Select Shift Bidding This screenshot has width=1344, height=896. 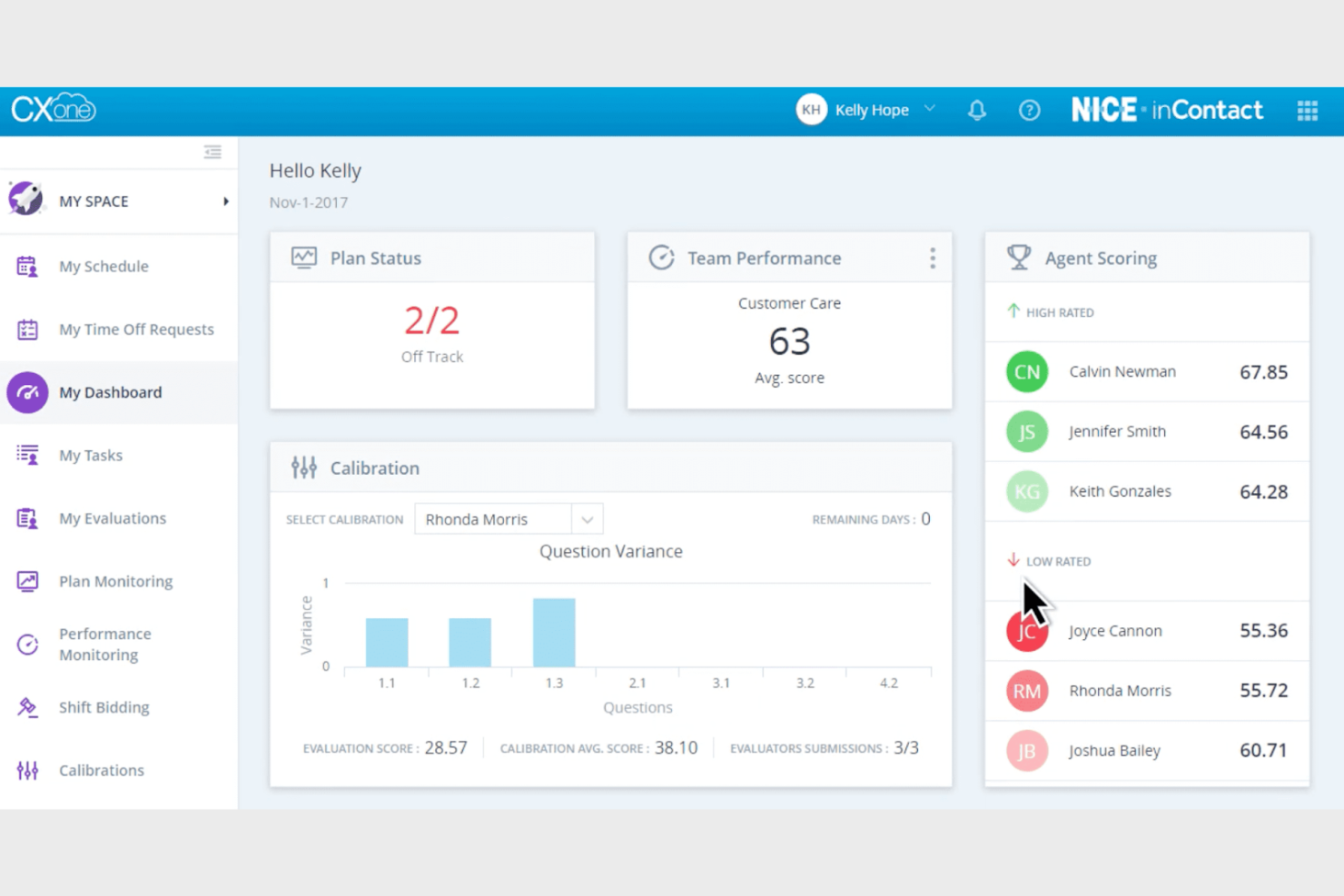click(x=104, y=707)
